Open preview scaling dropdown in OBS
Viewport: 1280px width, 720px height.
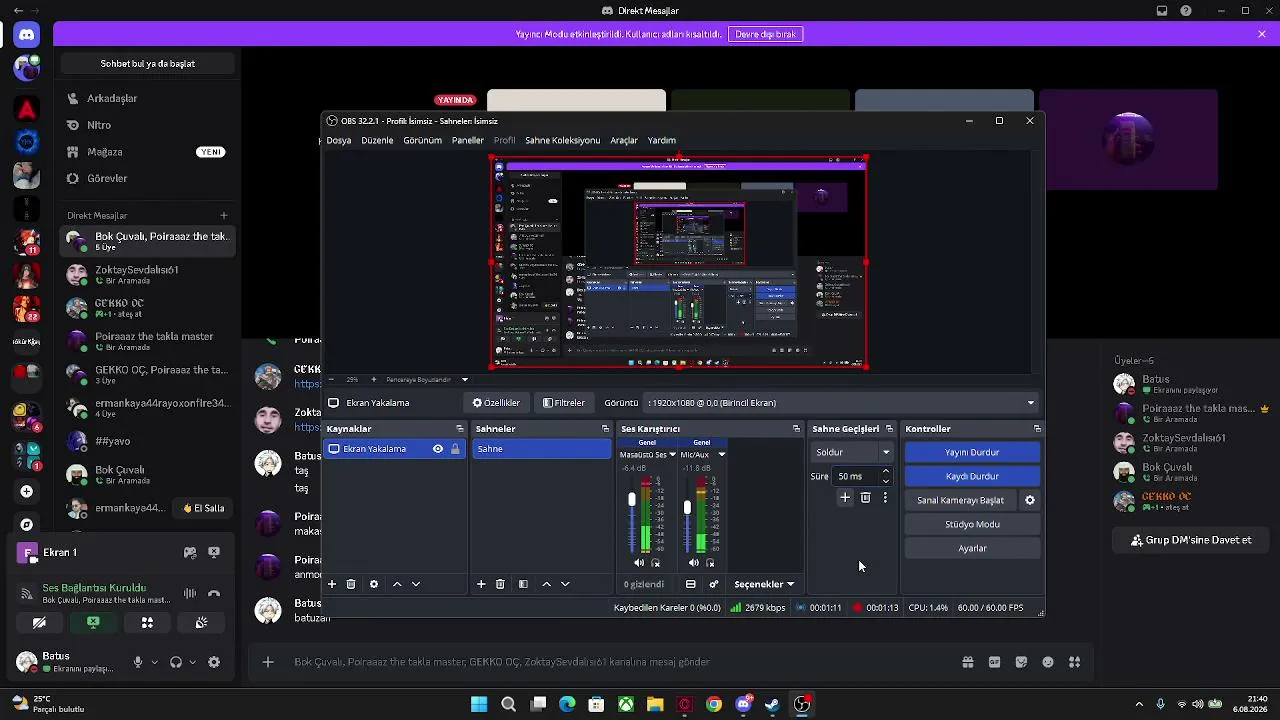(465, 380)
